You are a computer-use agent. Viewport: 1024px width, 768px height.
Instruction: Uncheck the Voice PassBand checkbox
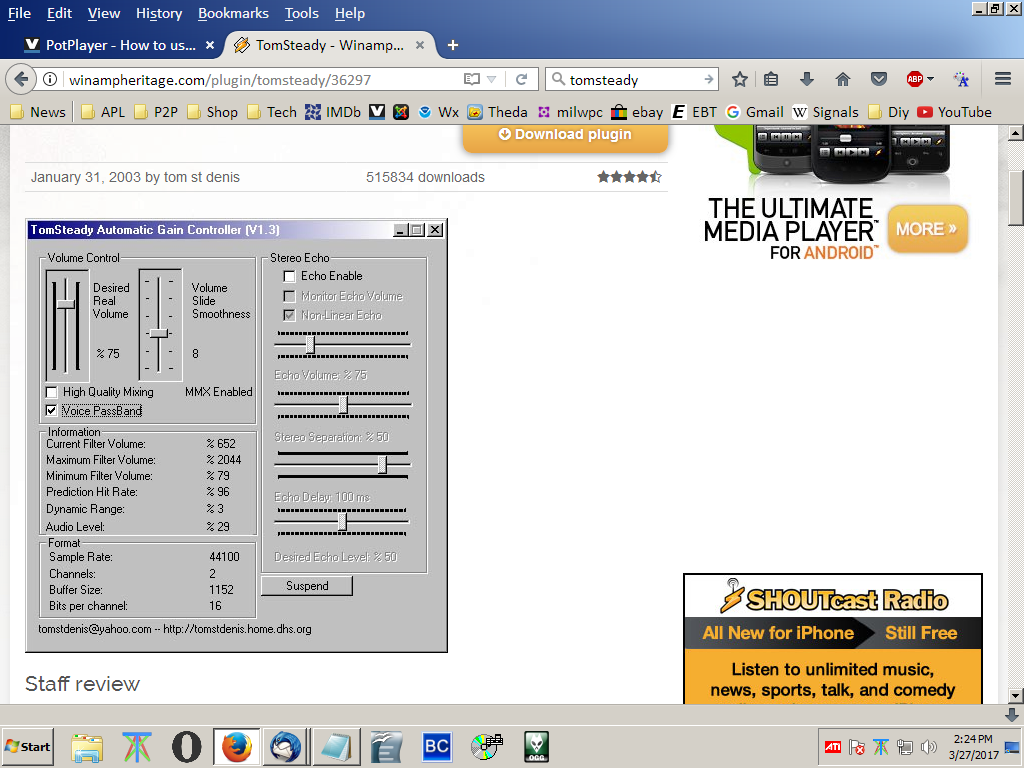tap(52, 411)
